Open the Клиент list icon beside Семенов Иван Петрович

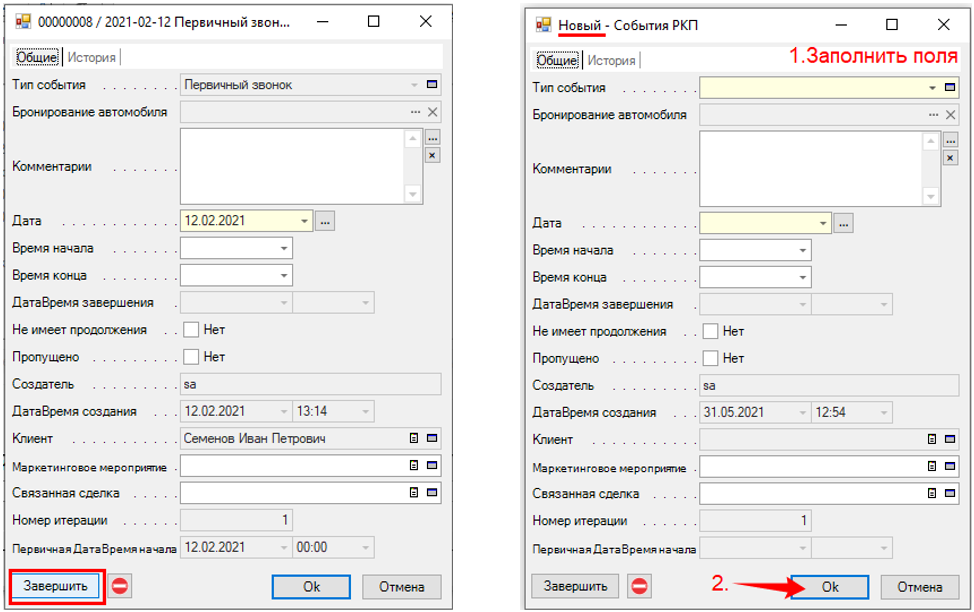tap(414, 438)
